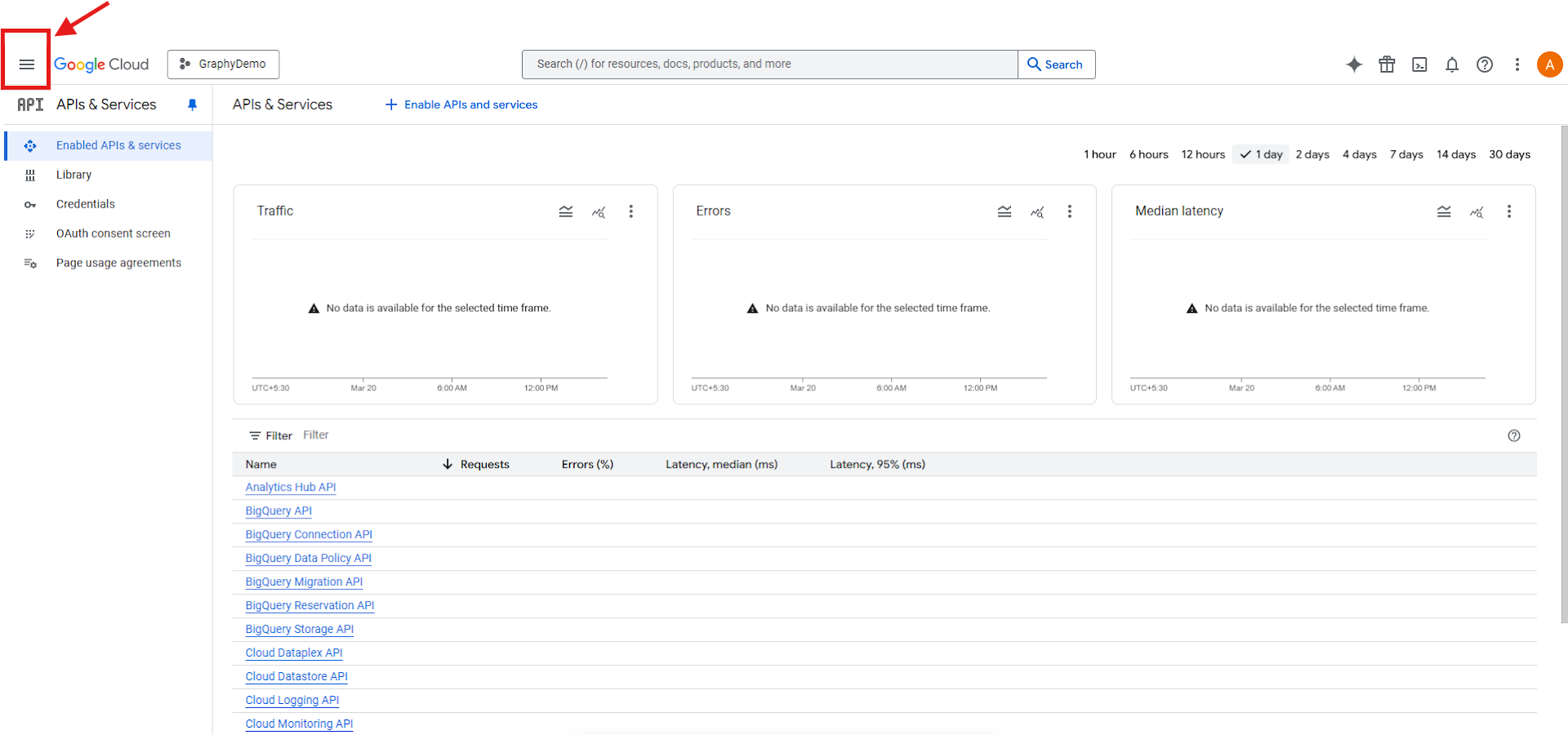Select Credentials in the sidebar

click(x=86, y=204)
